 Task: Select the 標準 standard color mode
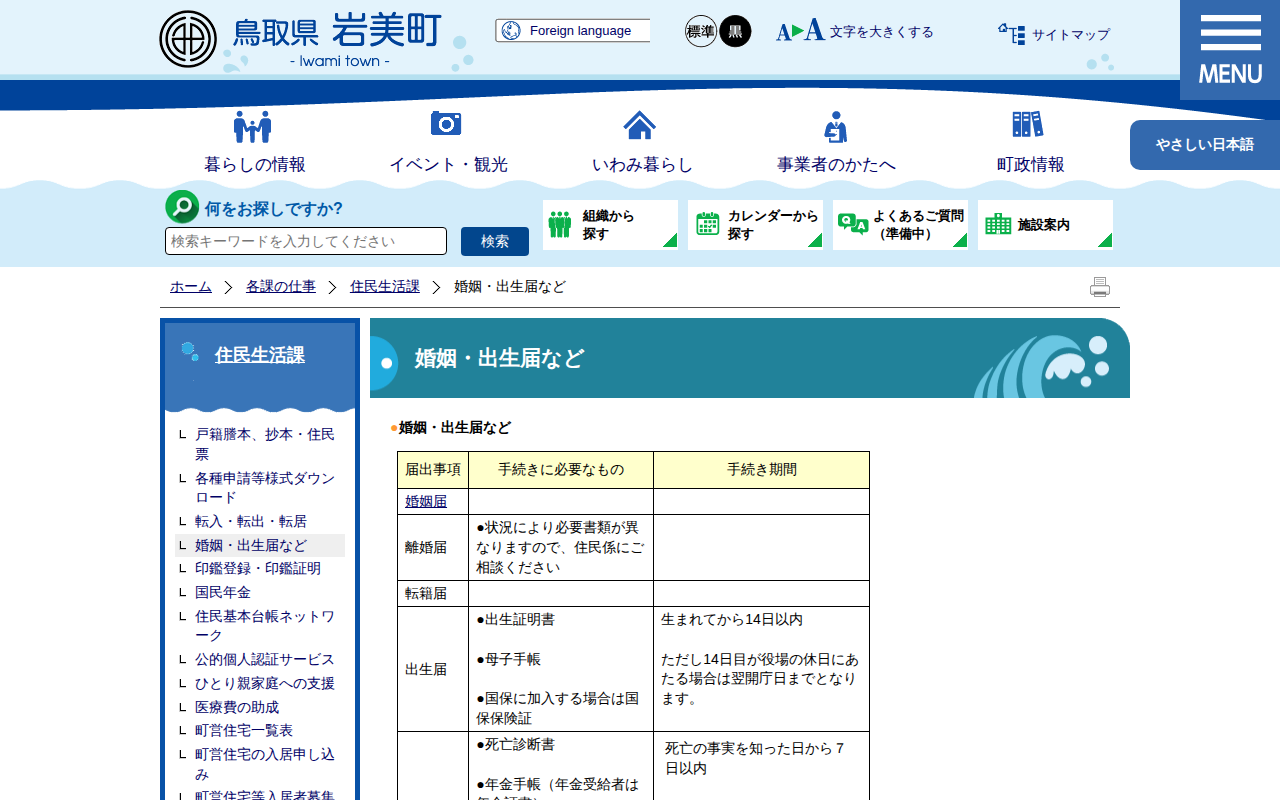tap(701, 31)
